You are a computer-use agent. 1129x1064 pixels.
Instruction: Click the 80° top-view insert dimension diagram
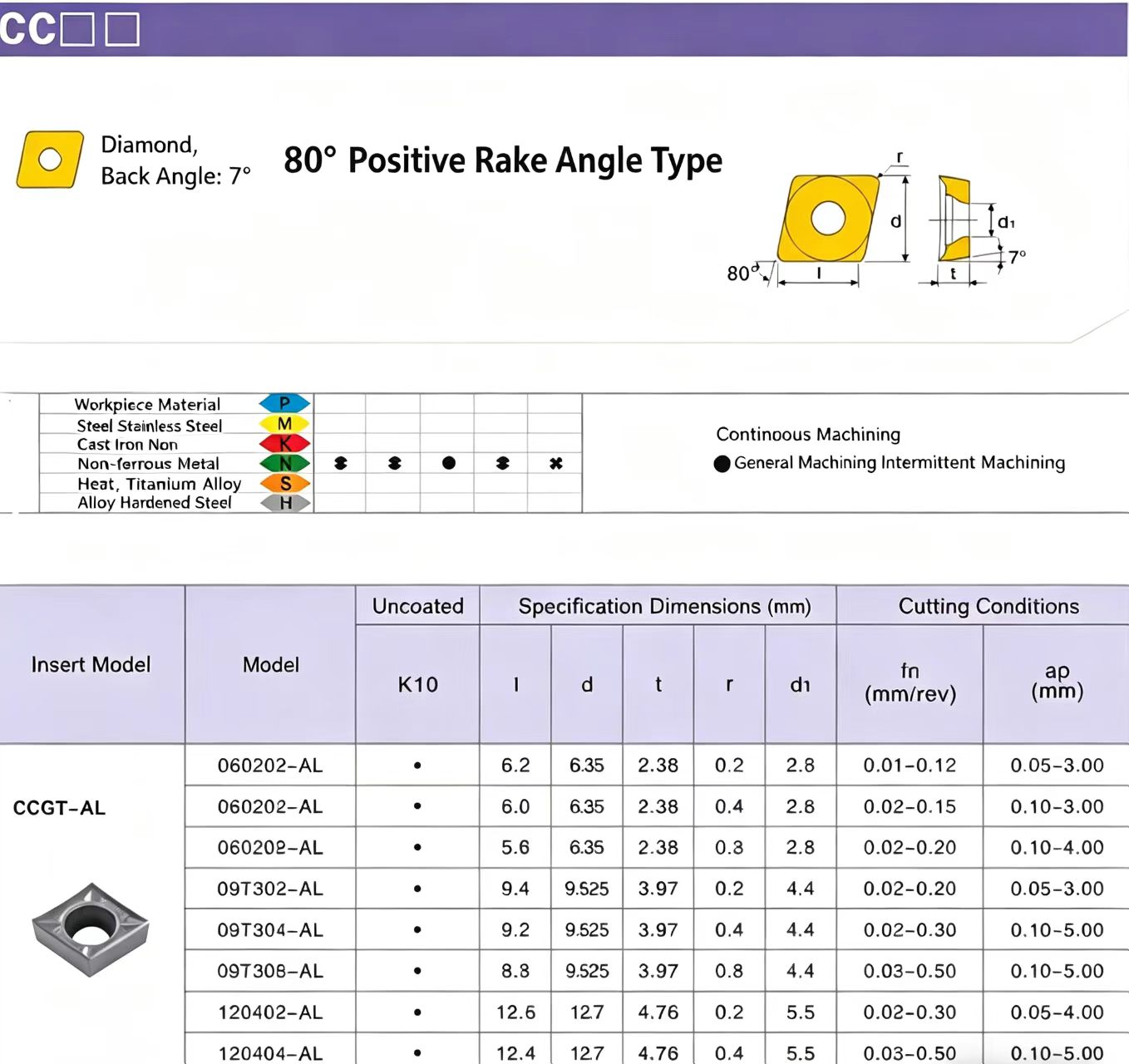pos(827,219)
